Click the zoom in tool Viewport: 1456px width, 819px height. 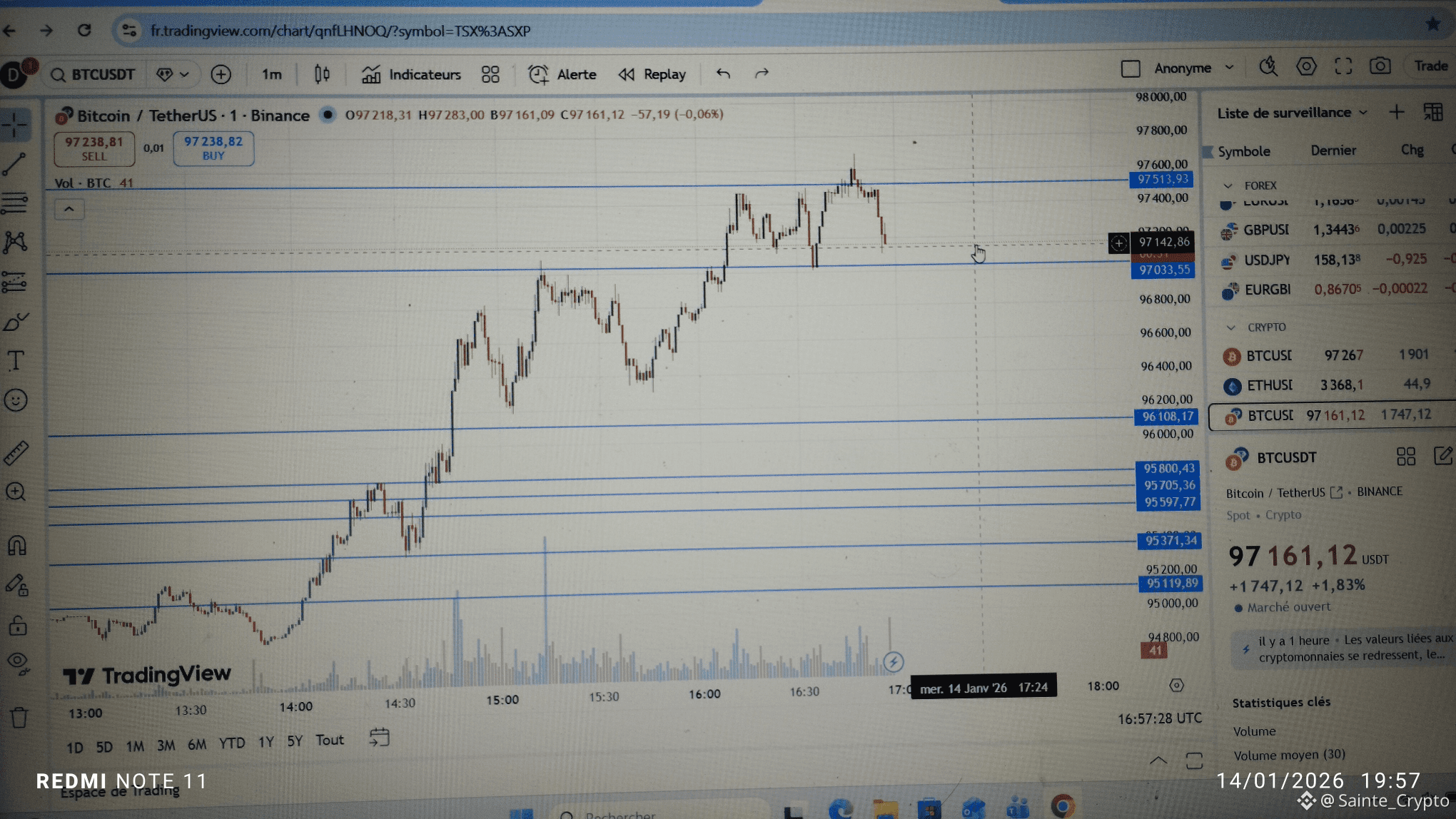pyautogui.click(x=16, y=492)
